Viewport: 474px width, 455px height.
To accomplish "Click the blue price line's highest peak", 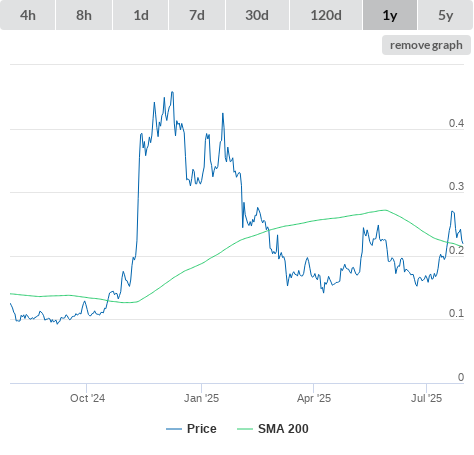I will click(172, 92).
